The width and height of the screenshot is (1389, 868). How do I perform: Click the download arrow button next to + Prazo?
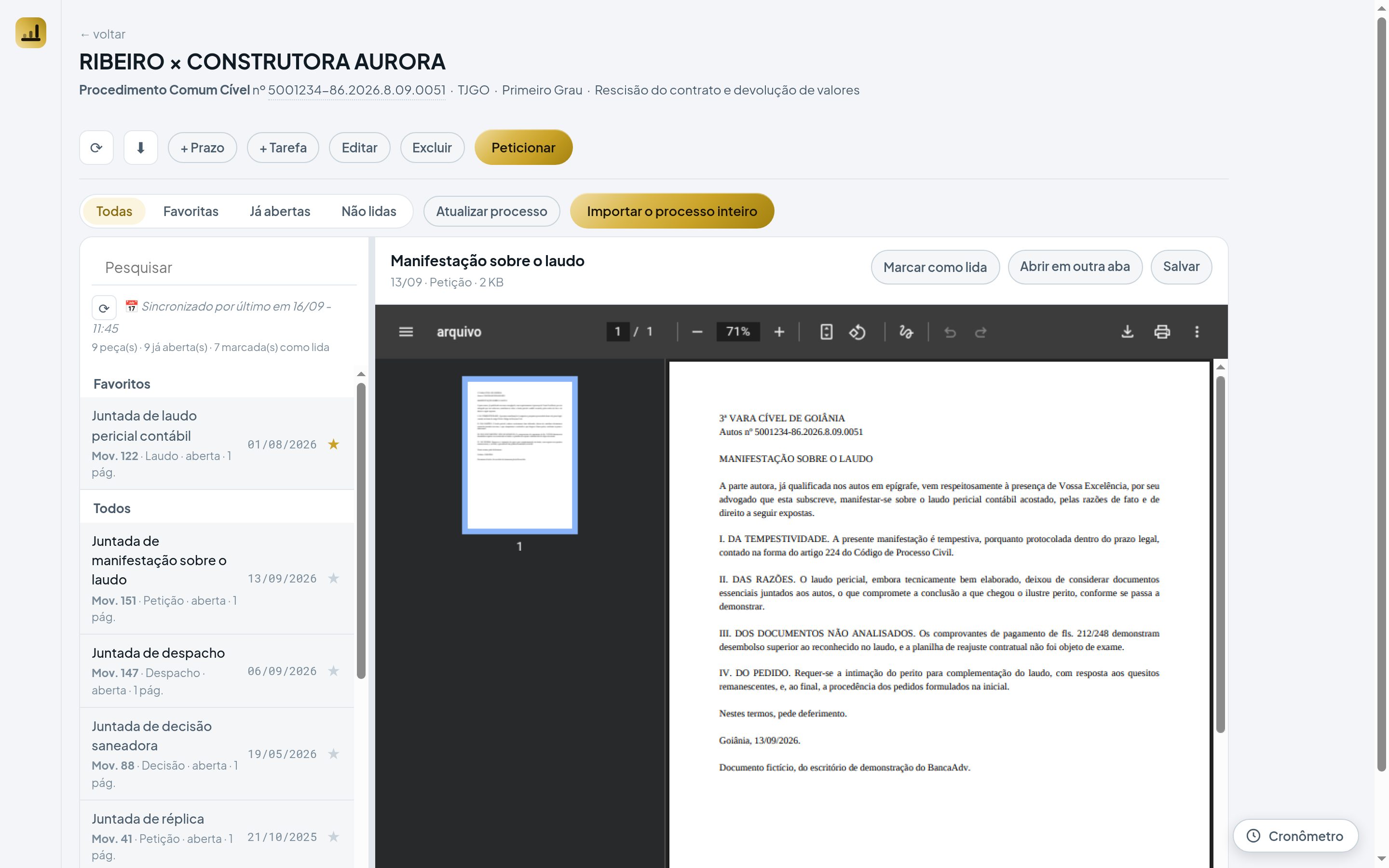[x=141, y=148]
